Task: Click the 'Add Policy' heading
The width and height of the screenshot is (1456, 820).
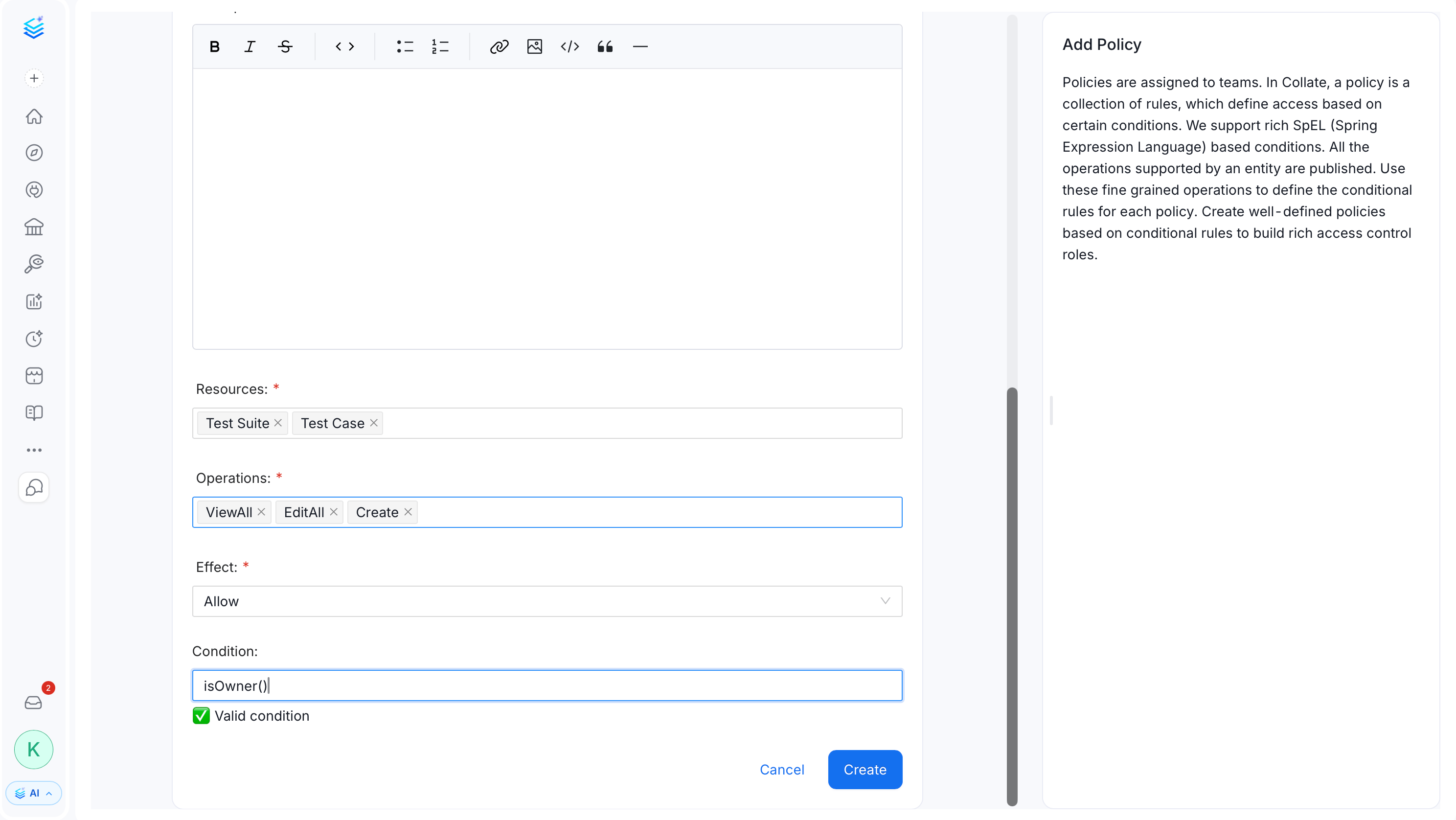Action: [x=1102, y=45]
